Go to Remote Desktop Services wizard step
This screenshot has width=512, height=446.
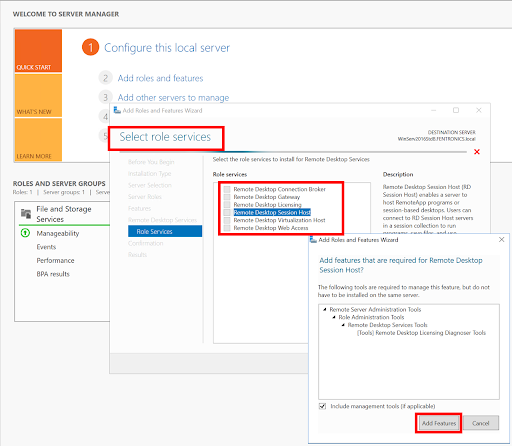[162, 220]
